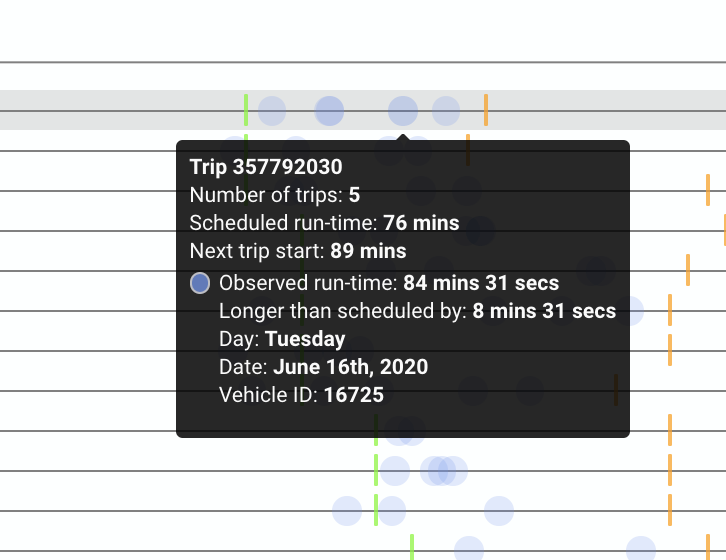Select the Day Tuesday entry

click(305, 339)
